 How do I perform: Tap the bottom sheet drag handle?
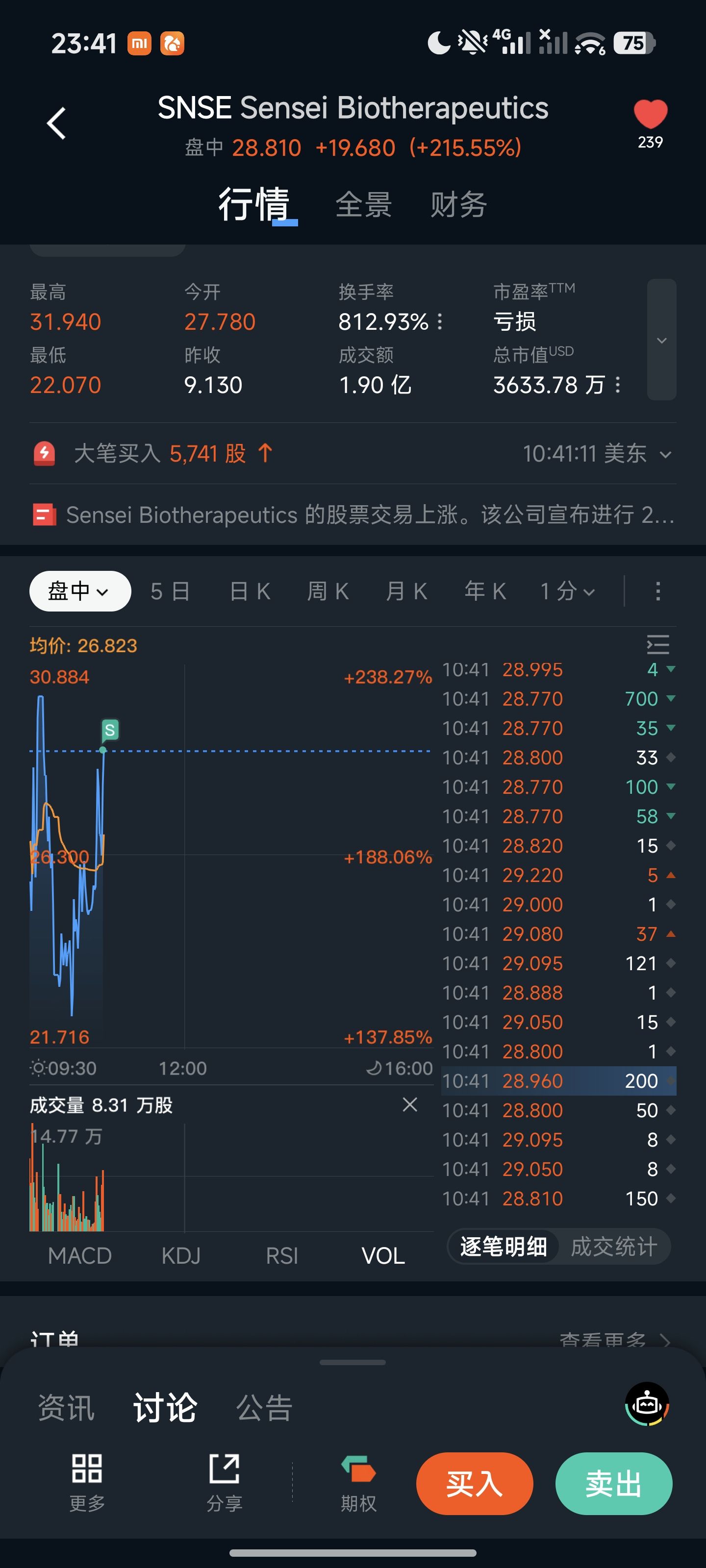(352, 1362)
